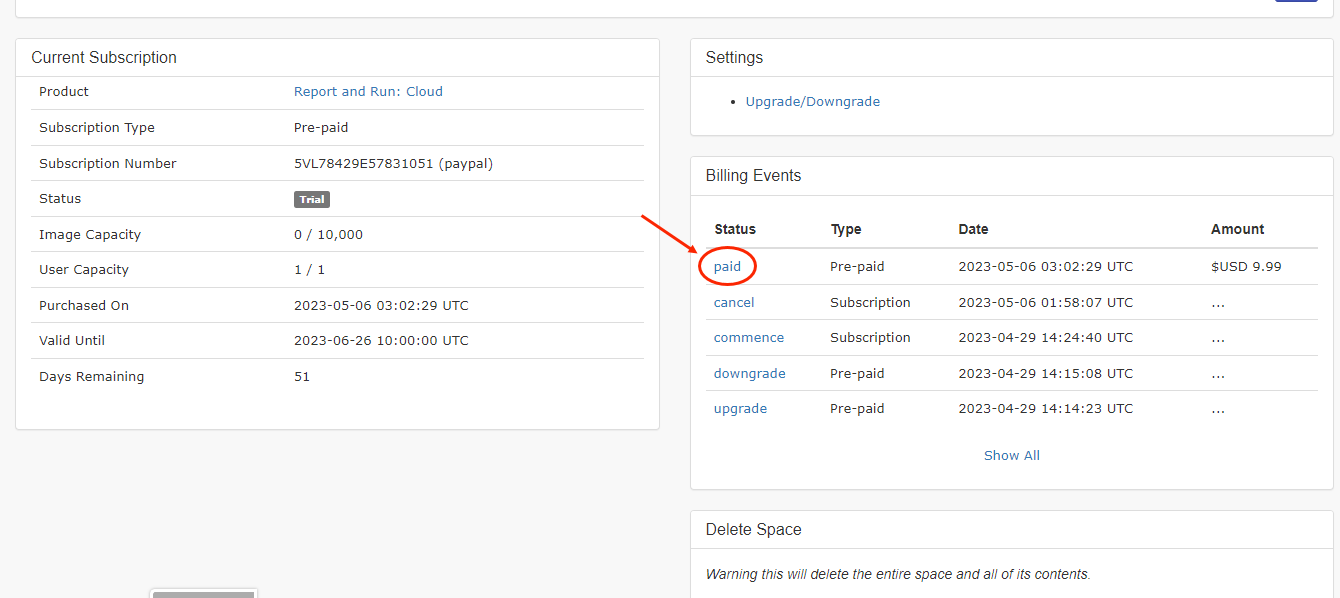
Task: Open the Upgrade/Downgrade settings link
Action: [812, 101]
